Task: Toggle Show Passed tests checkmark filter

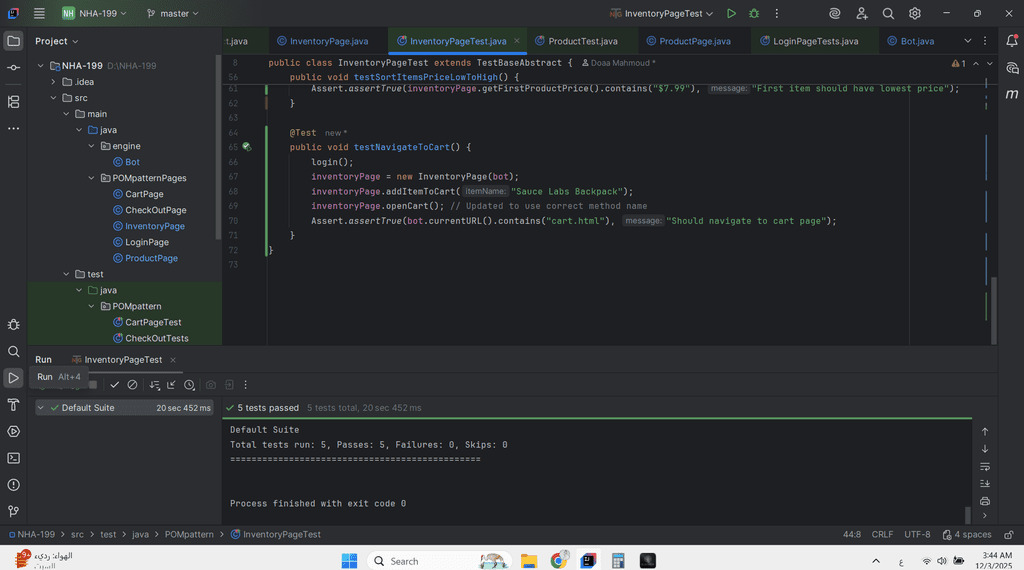Action: pyautogui.click(x=115, y=385)
